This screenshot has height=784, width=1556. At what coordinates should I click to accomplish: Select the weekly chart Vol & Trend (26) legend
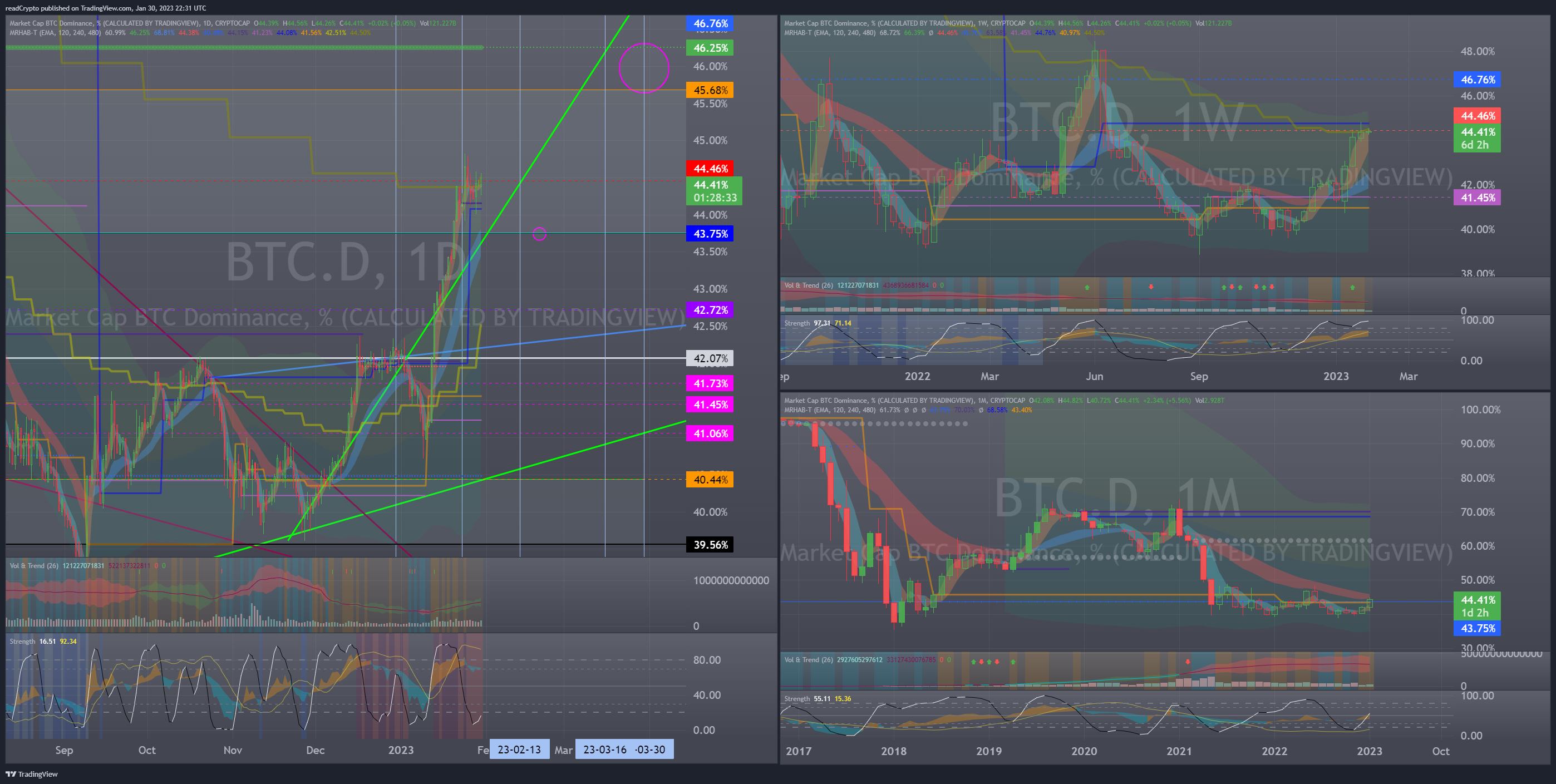coord(864,285)
